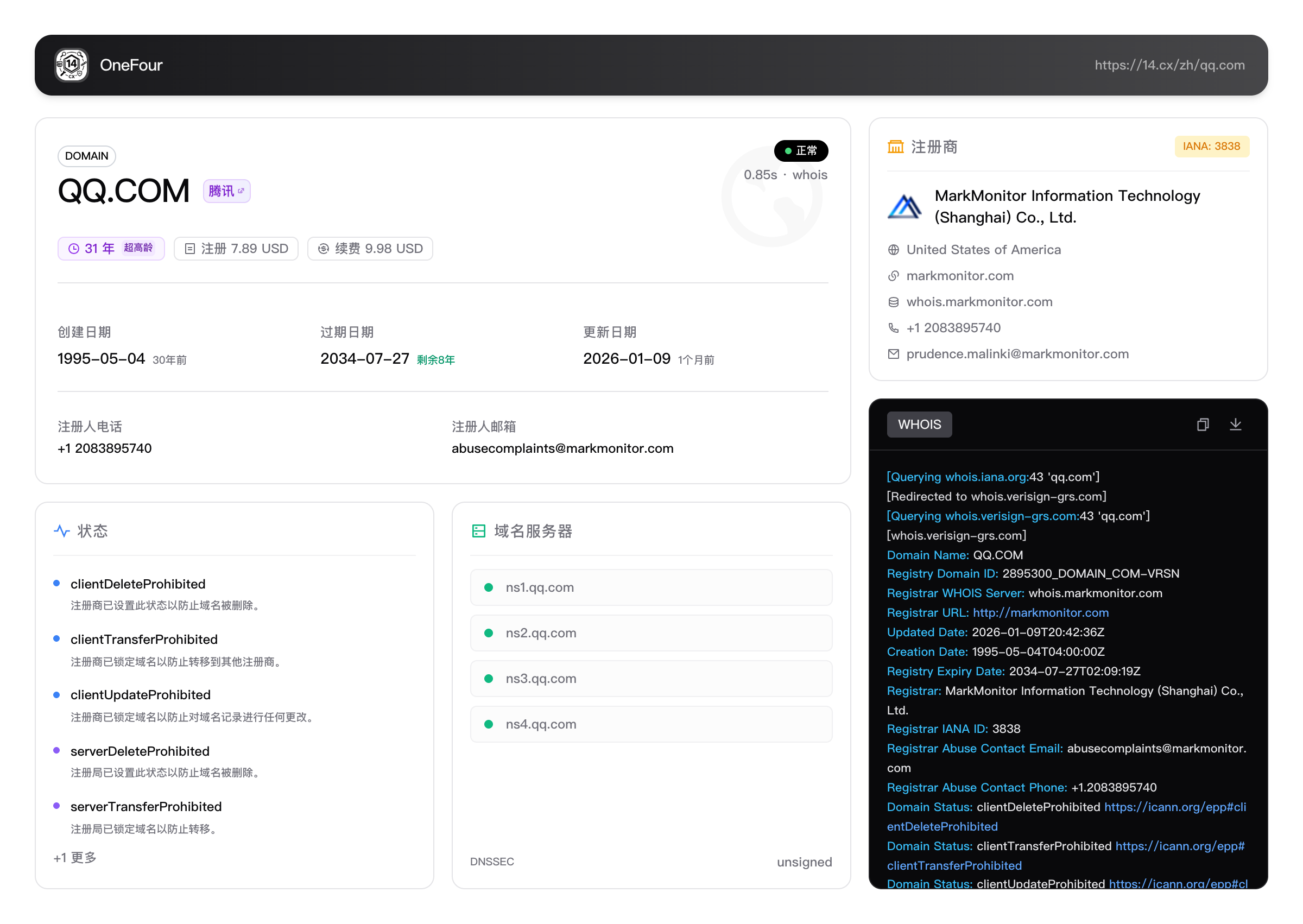Click the phone icon next to +1 2083895740
Viewport: 1303px width, 924px height.
click(893, 328)
